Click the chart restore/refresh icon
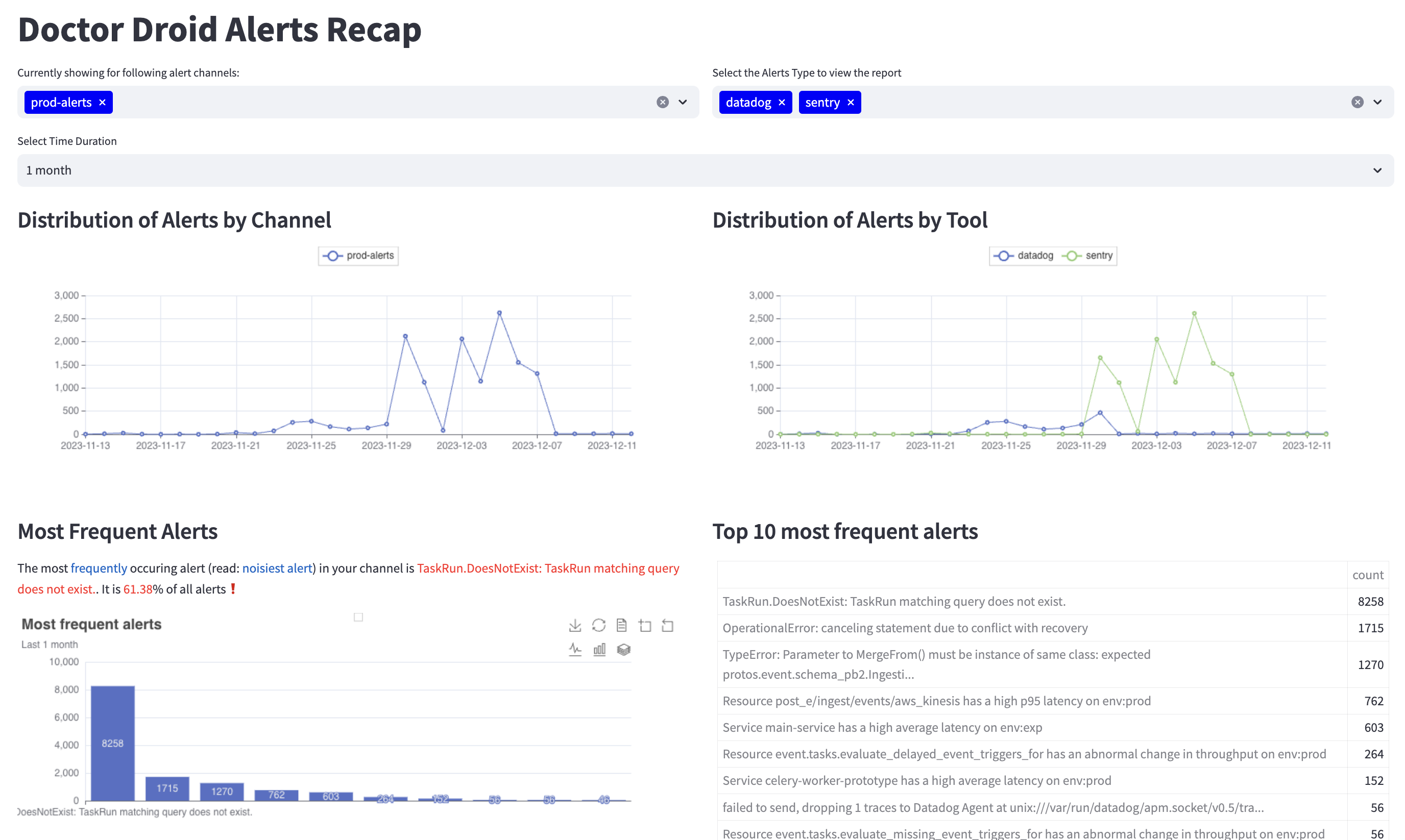The width and height of the screenshot is (1405, 840). click(x=598, y=626)
